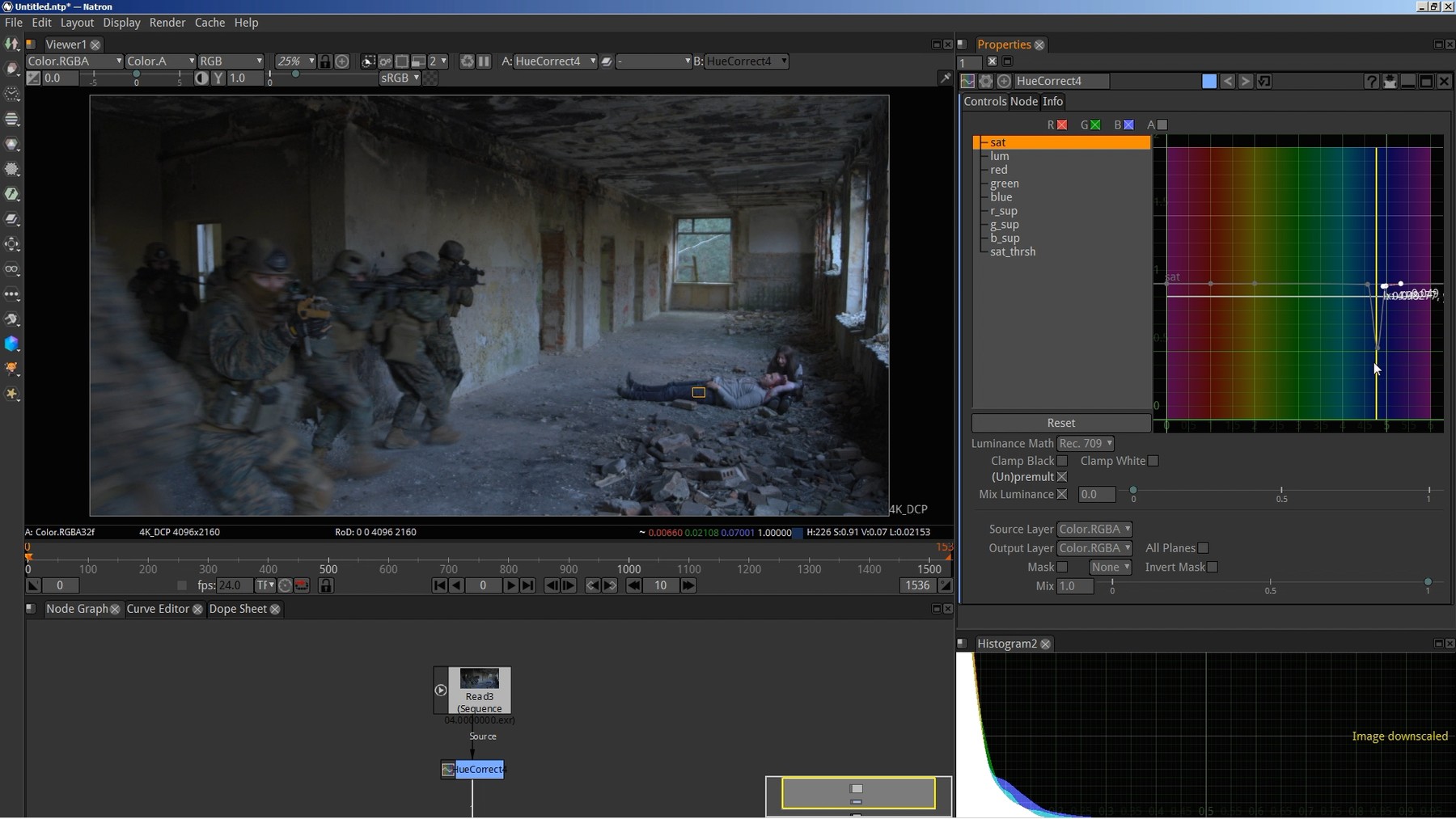Screen dimensions: 1456x819
Task: Click redo arrow in HueCorrect4 panel header
Action: (x=1246, y=81)
